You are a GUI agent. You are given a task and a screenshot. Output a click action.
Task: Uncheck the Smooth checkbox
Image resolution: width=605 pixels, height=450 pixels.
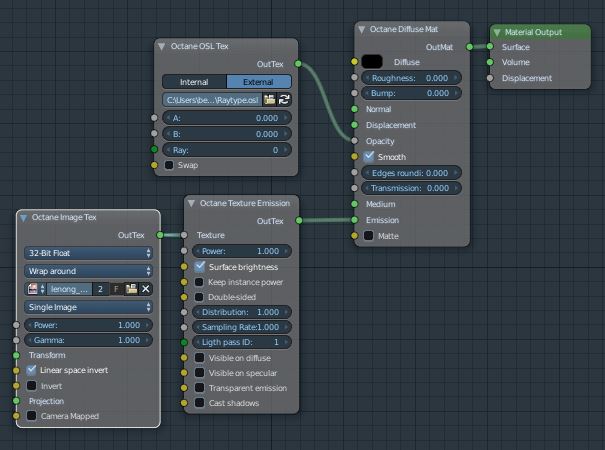pos(369,156)
